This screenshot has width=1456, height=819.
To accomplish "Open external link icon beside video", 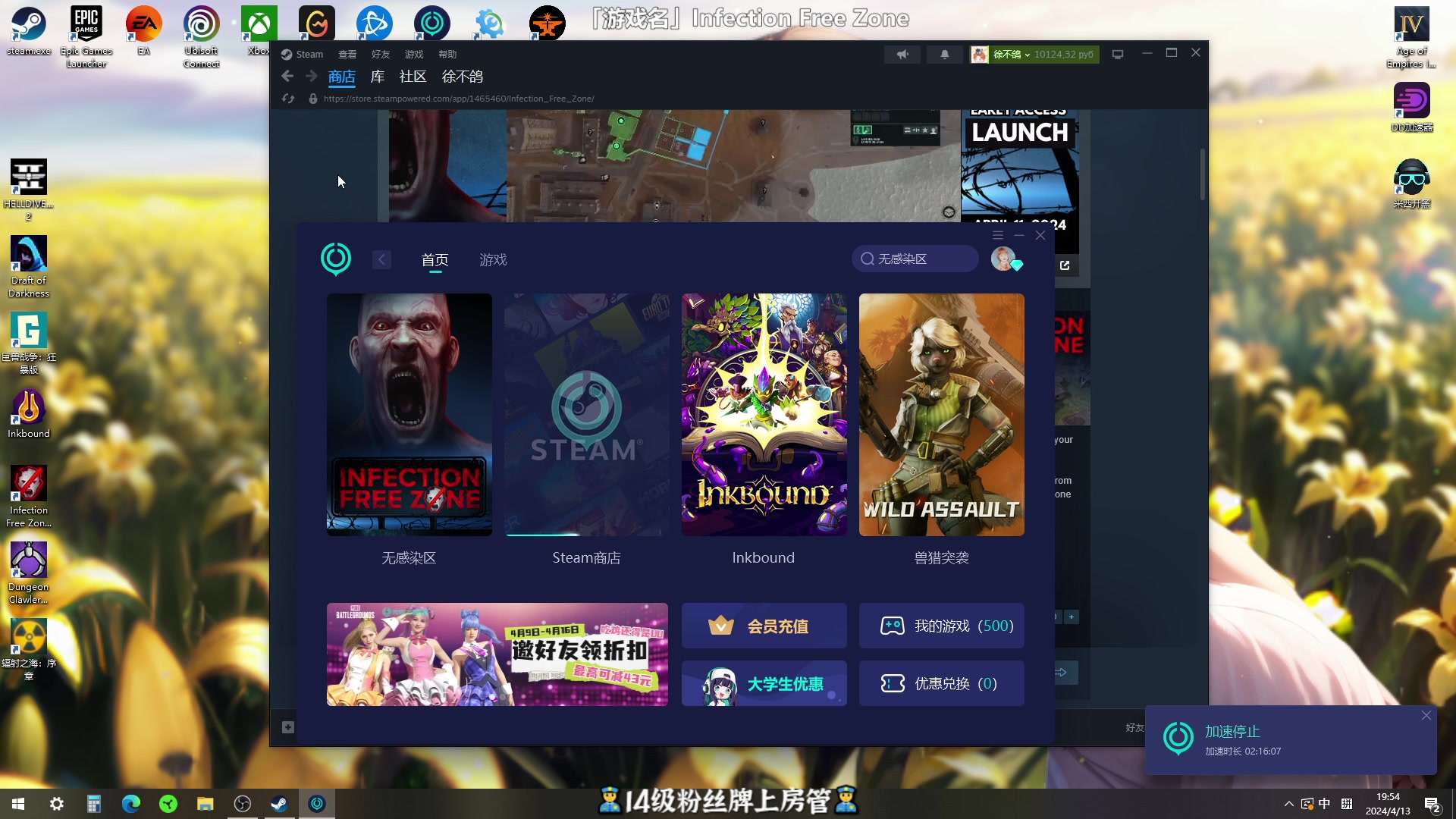I will (x=1065, y=265).
